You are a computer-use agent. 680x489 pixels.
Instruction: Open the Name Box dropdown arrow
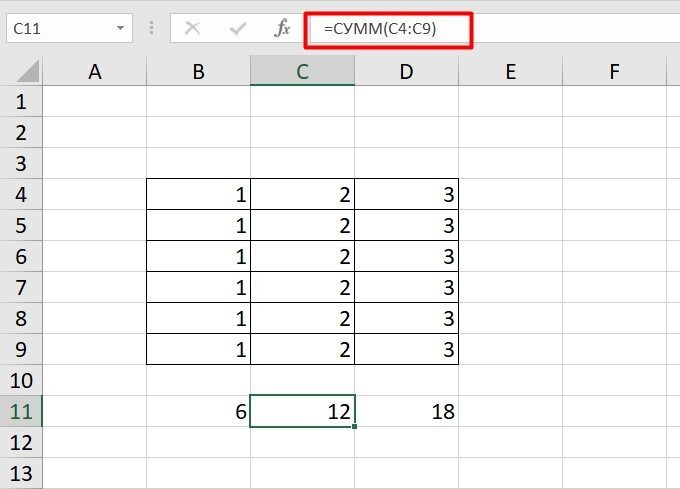click(x=120, y=29)
